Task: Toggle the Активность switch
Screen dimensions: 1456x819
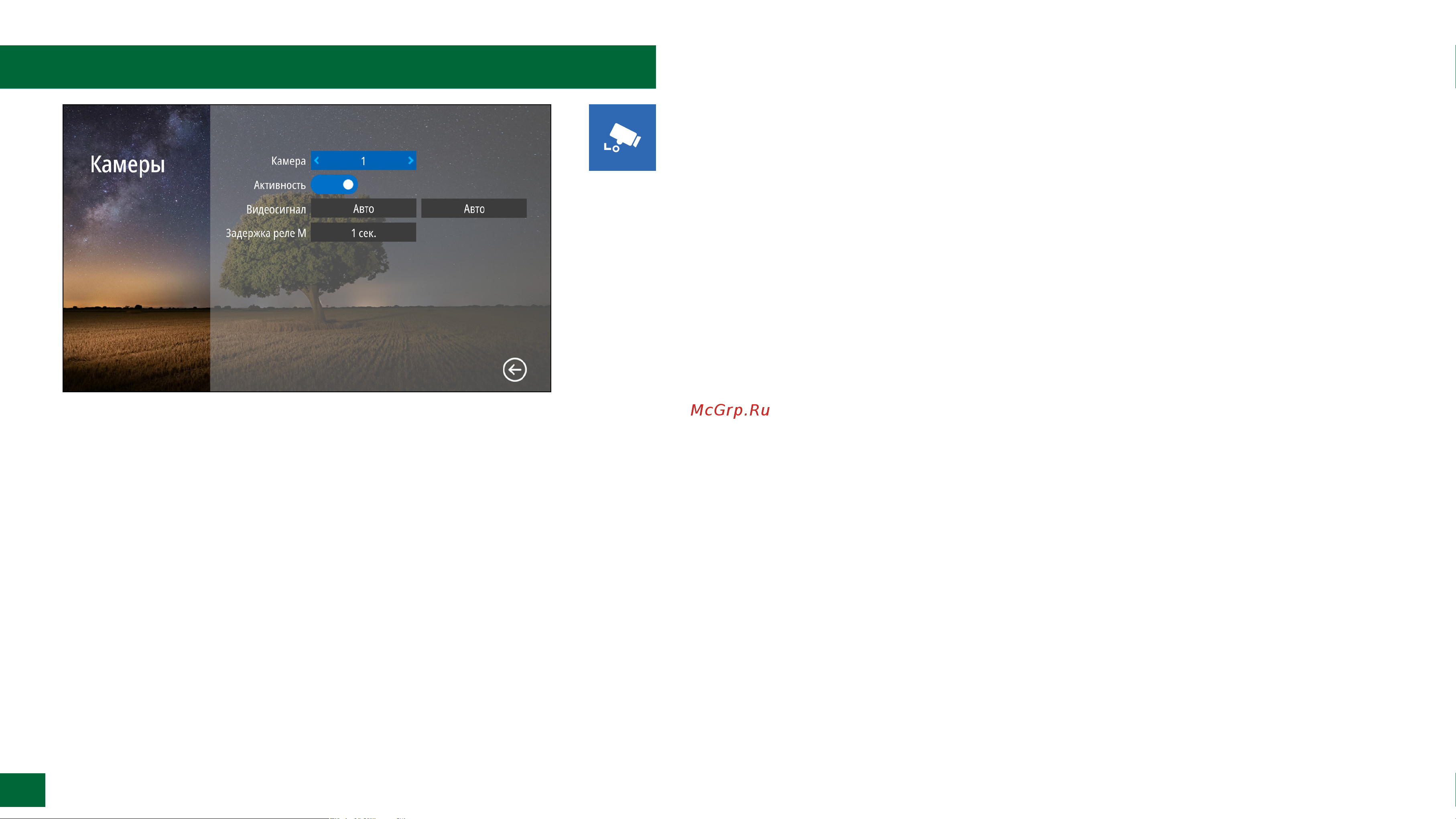Action: click(x=334, y=184)
